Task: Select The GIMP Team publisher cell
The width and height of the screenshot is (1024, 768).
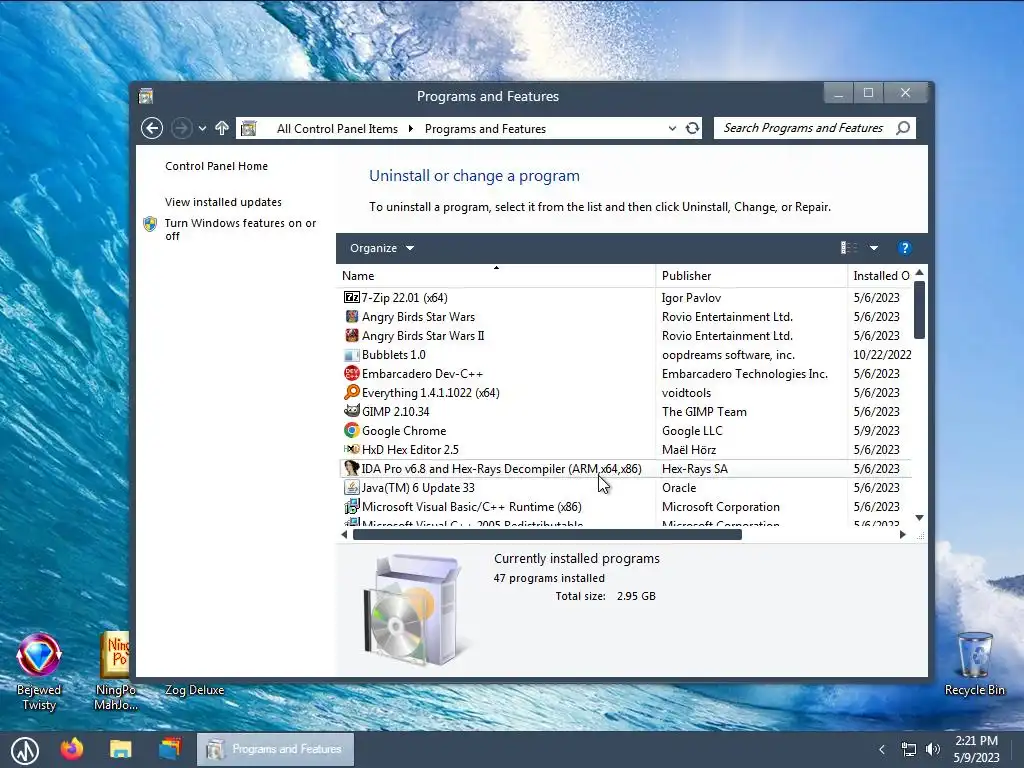Action: tap(704, 412)
